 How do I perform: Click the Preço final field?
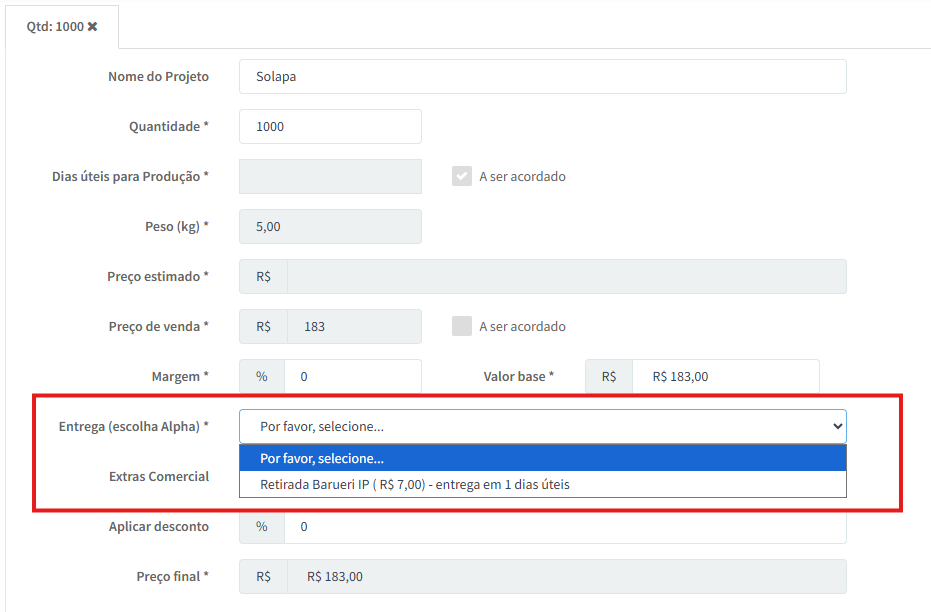(x=565, y=577)
